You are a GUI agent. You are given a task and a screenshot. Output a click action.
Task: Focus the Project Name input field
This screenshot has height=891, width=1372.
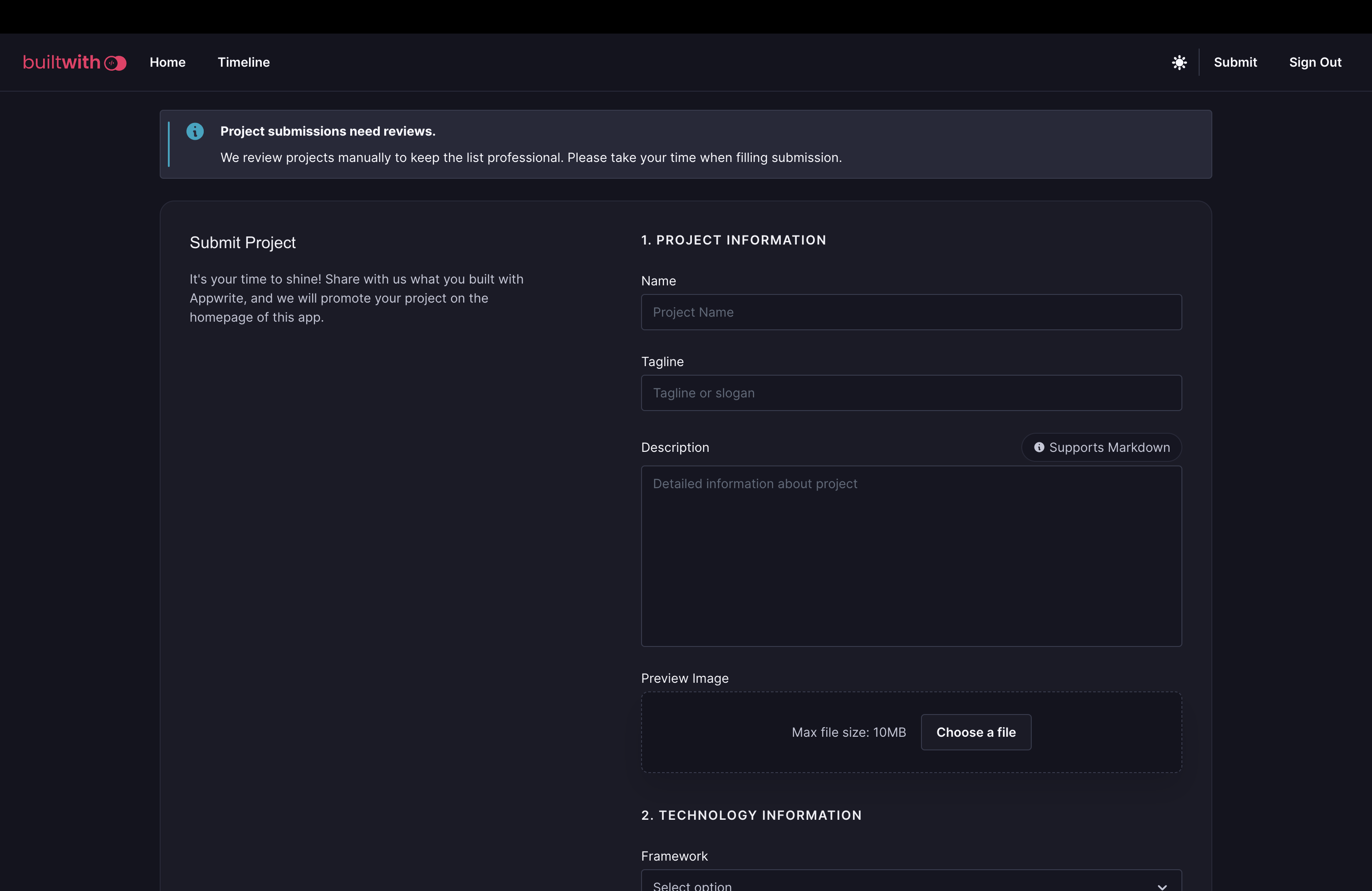coord(911,313)
